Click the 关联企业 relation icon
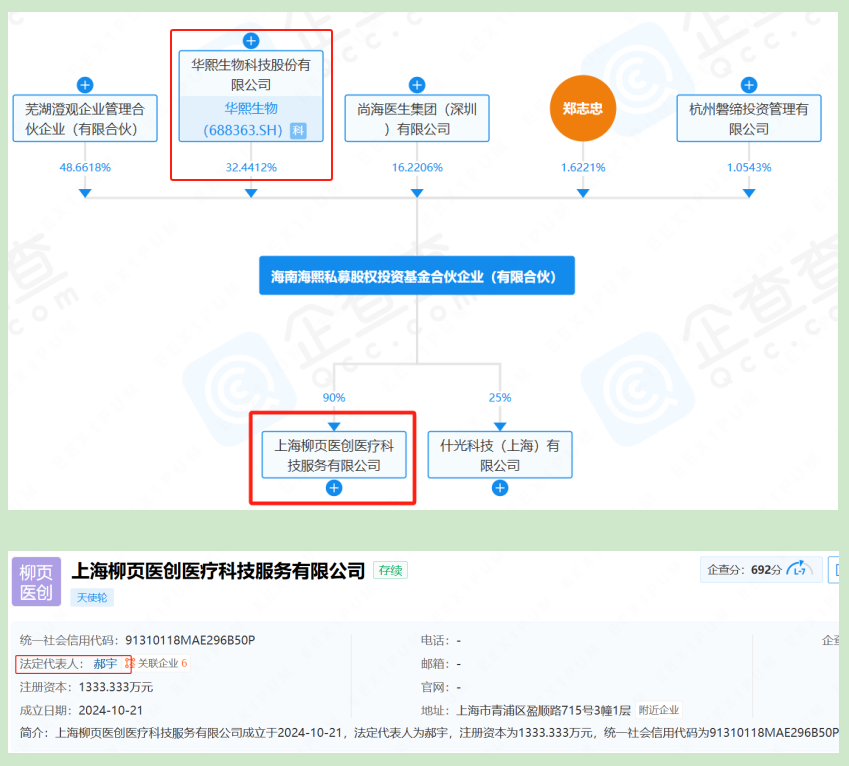This screenshot has width=849, height=766. pos(129,664)
